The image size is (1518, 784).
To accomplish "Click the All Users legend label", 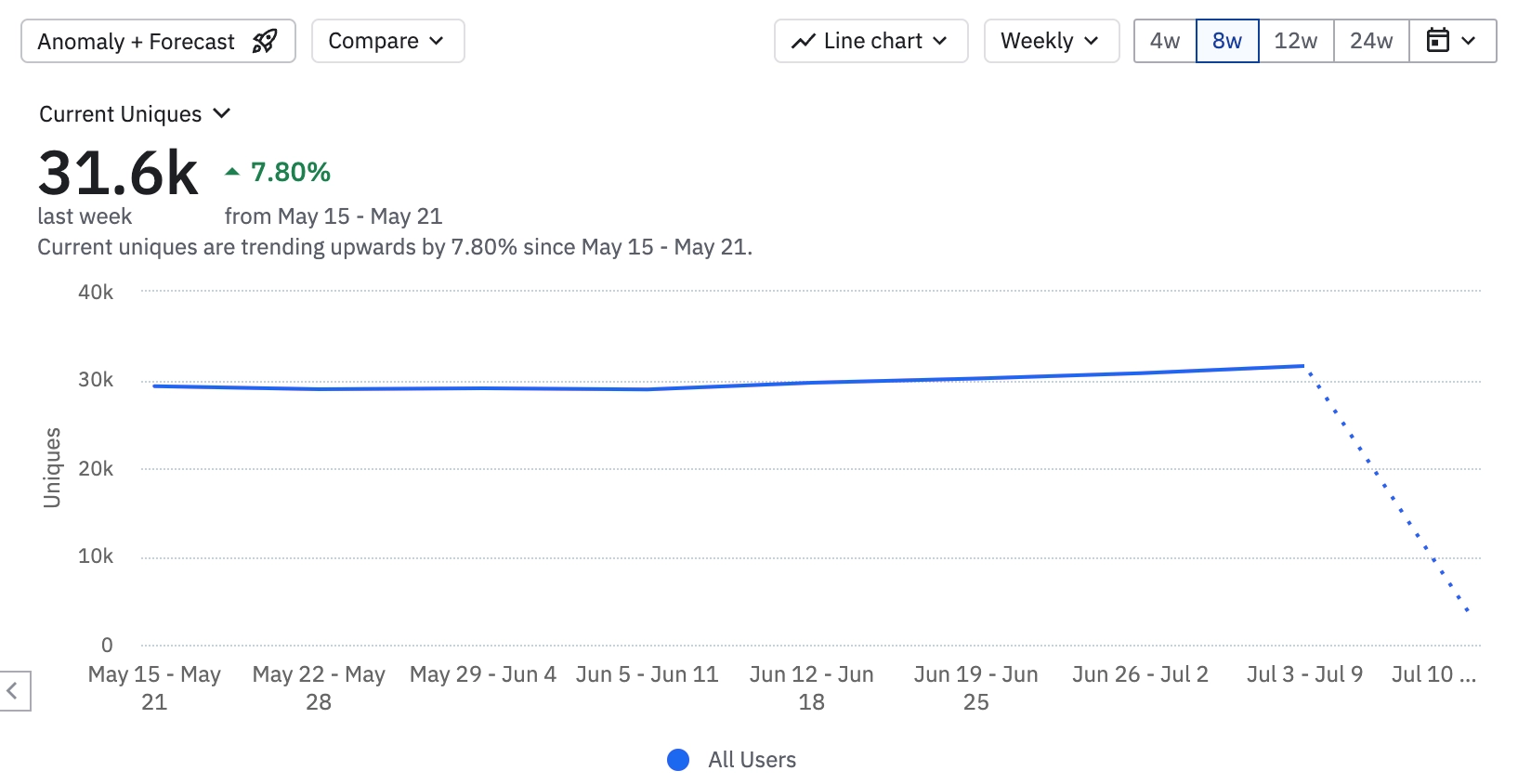I will click(x=752, y=760).
